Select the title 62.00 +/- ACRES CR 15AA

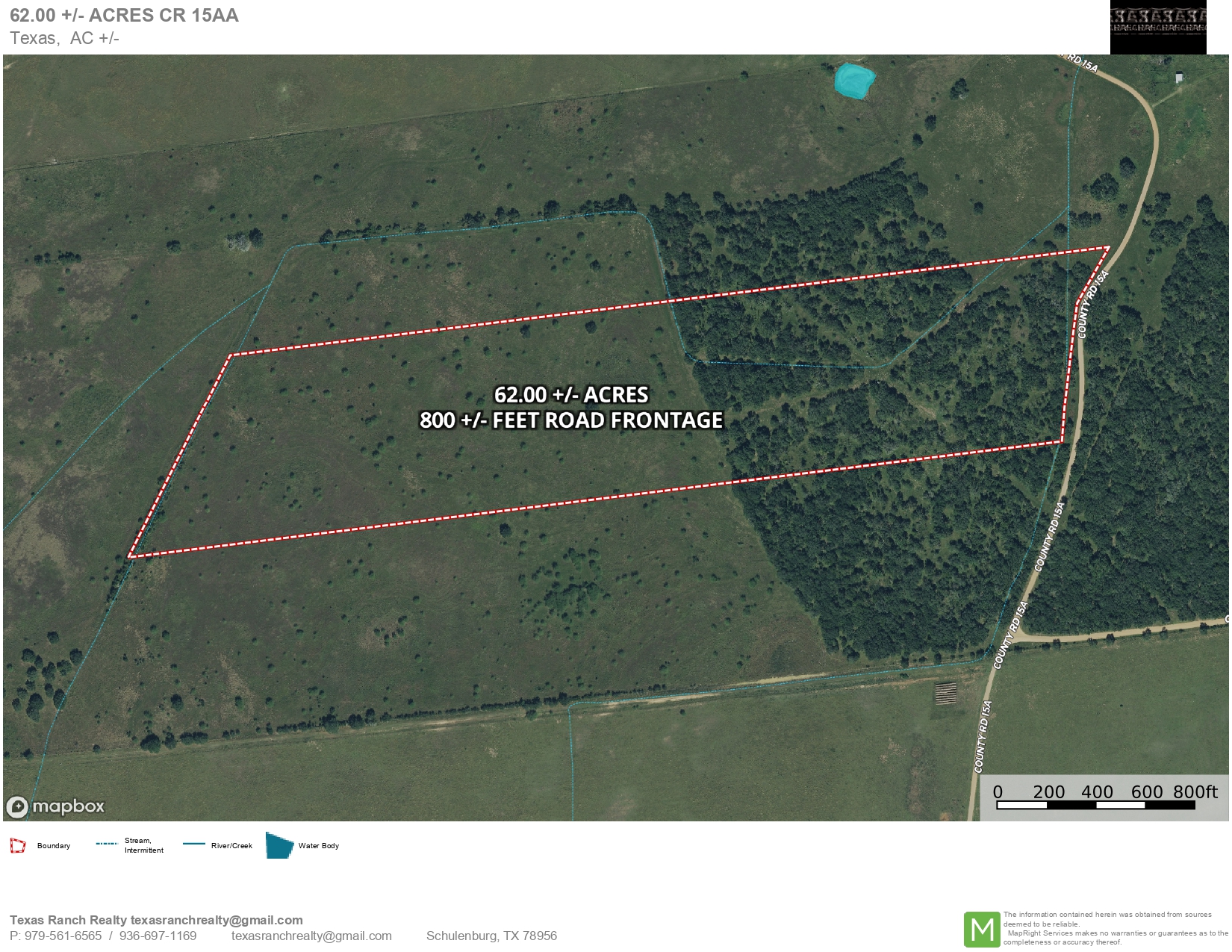pos(123,13)
